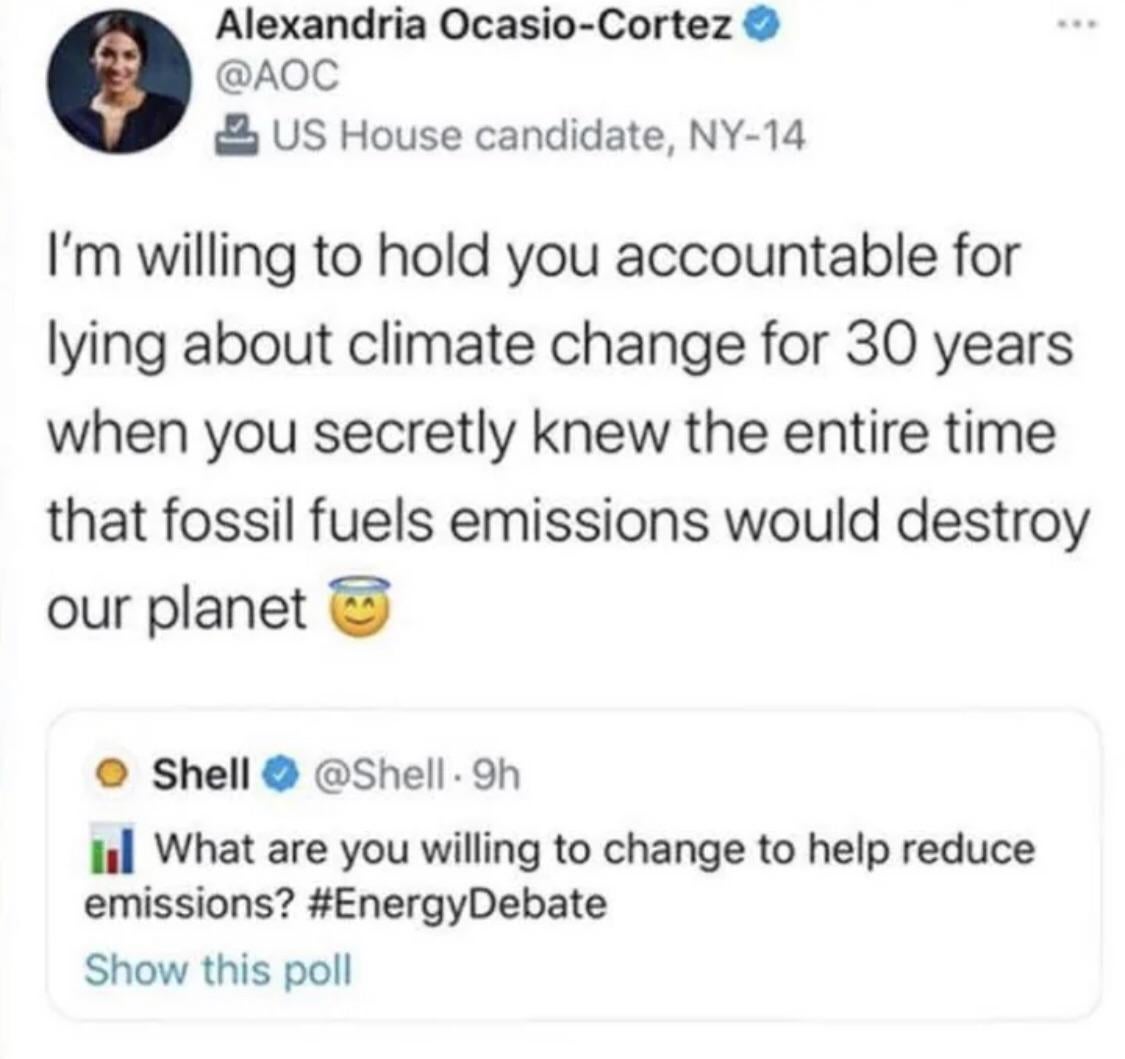Click Alexandria Ocasio-Cortez's profile picture
Image resolution: width=1125 pixels, height=1059 pixels.
click(x=120, y=86)
